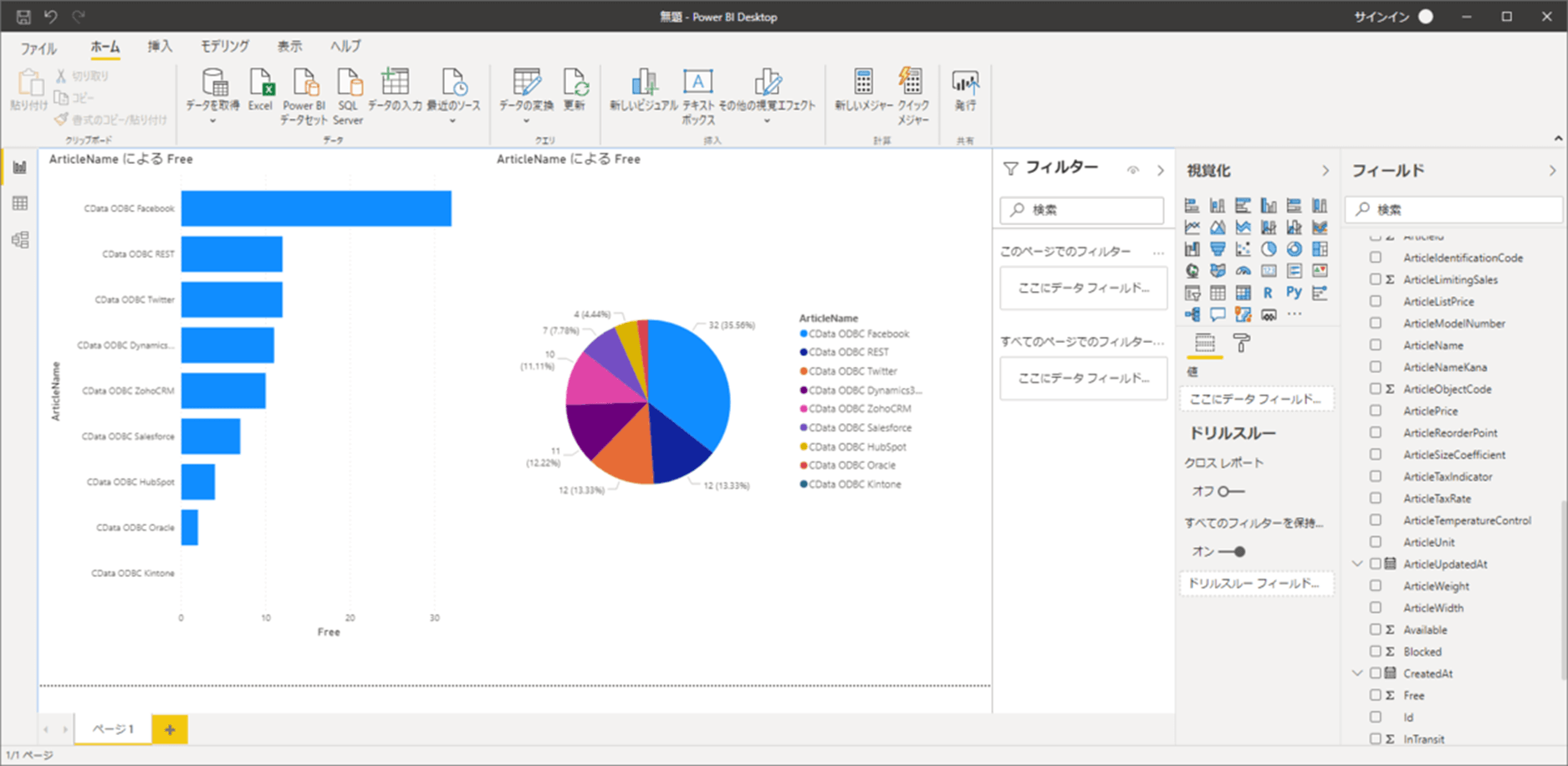Add a new page with plus button
Screen dimensions: 1568x766
(170, 729)
